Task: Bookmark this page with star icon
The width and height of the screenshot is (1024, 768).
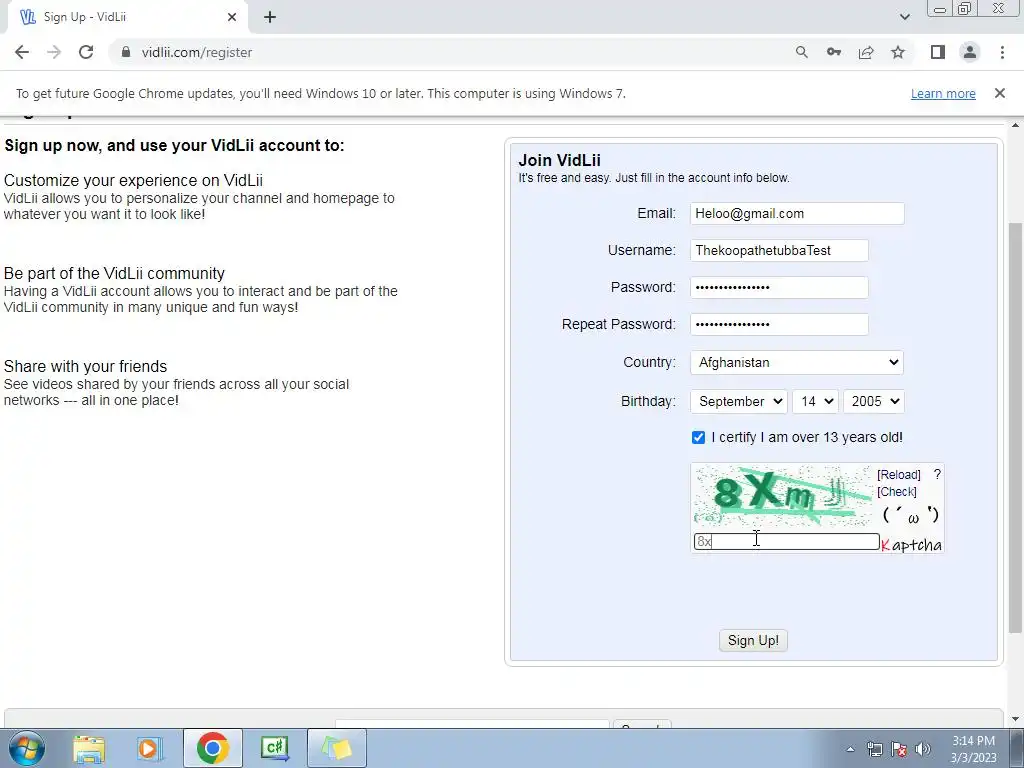Action: point(898,52)
